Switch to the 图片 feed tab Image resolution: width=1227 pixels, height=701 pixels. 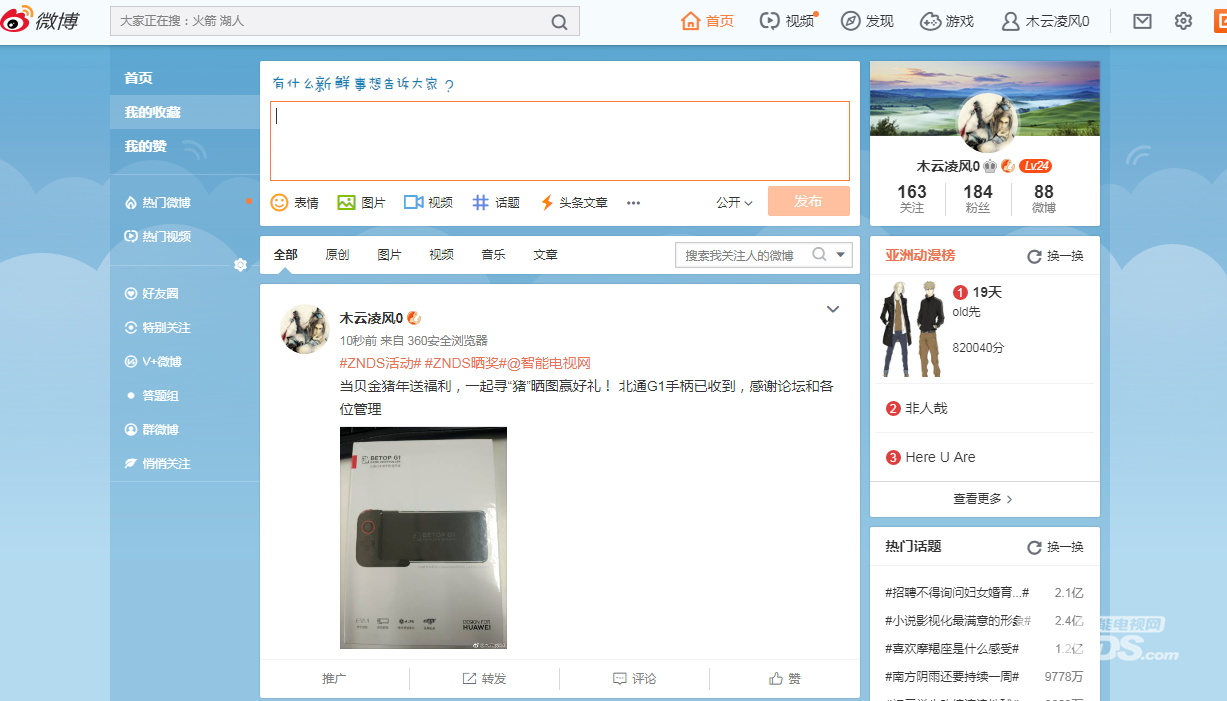point(389,255)
